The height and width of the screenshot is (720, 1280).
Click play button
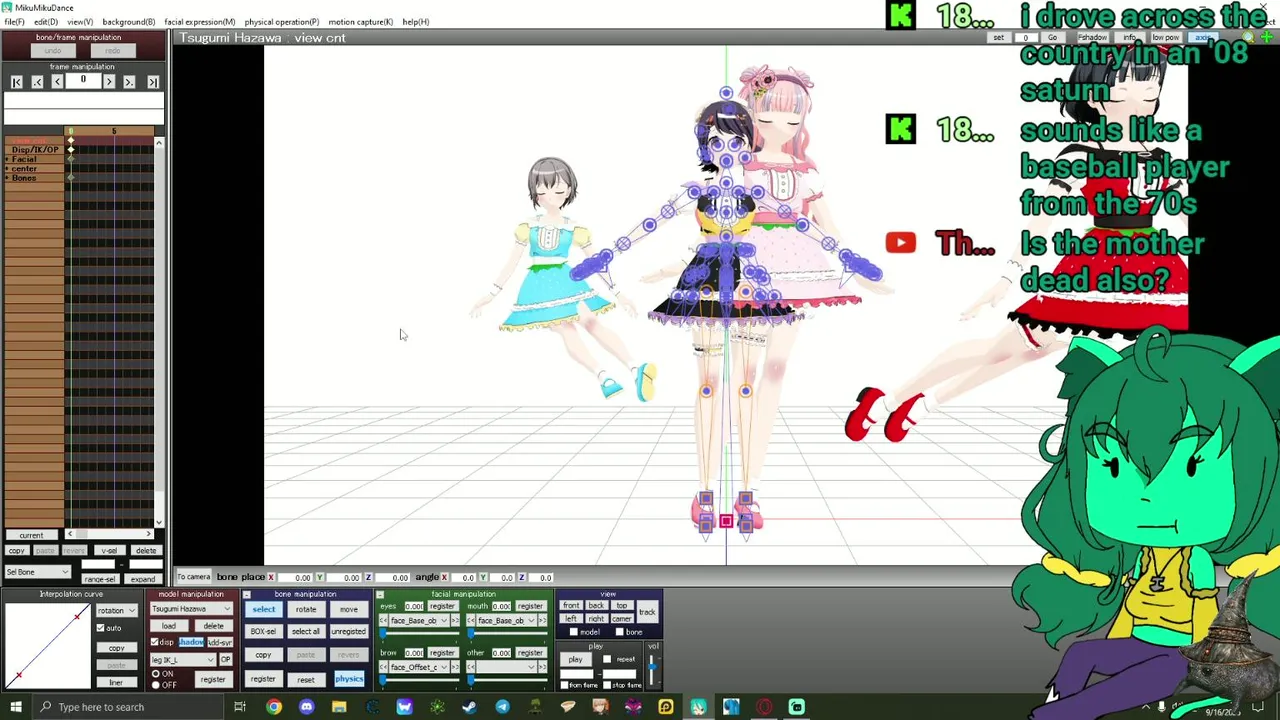(576, 660)
